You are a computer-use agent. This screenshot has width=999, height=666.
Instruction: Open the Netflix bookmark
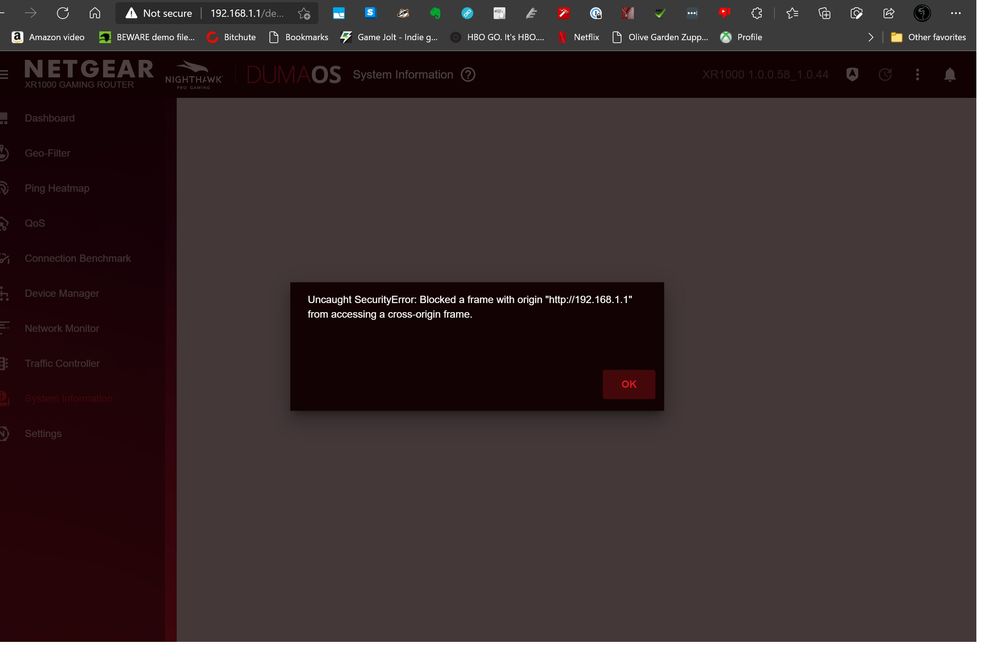tap(579, 37)
